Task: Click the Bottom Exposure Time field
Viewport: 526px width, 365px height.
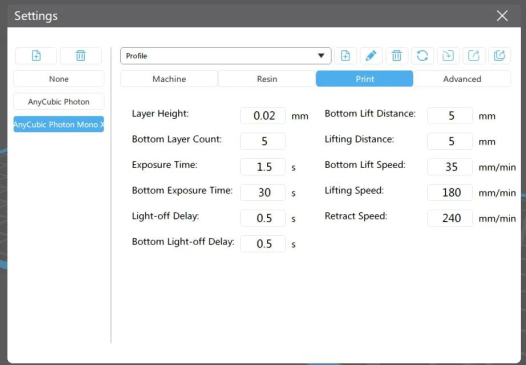Action: [x=263, y=192]
